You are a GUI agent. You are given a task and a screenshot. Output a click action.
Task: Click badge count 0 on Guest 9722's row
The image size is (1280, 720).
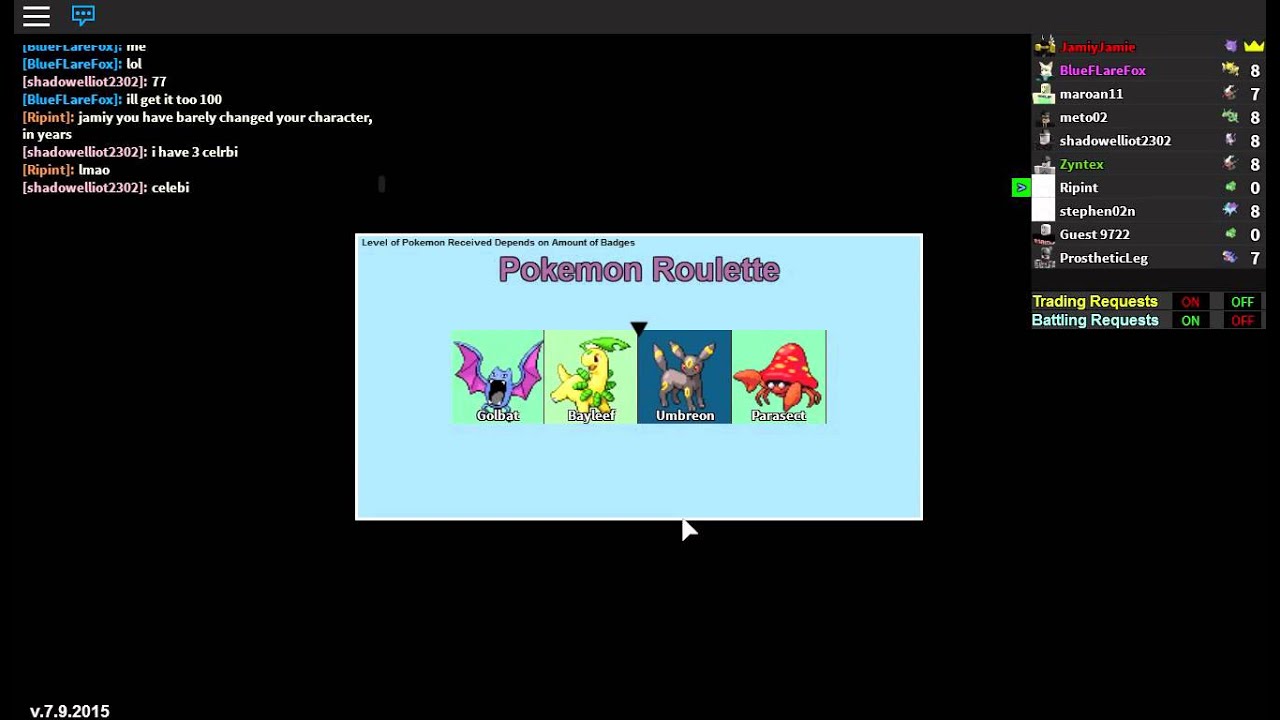[1255, 235]
